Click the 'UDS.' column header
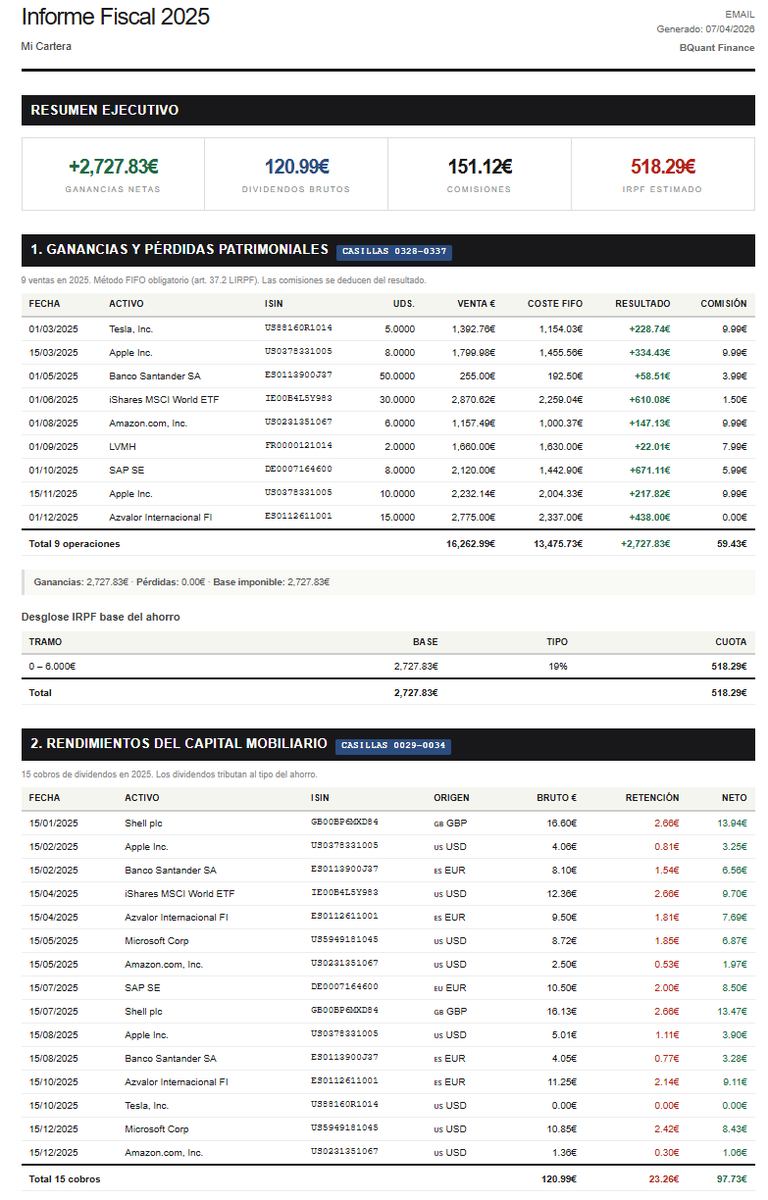 404,303
